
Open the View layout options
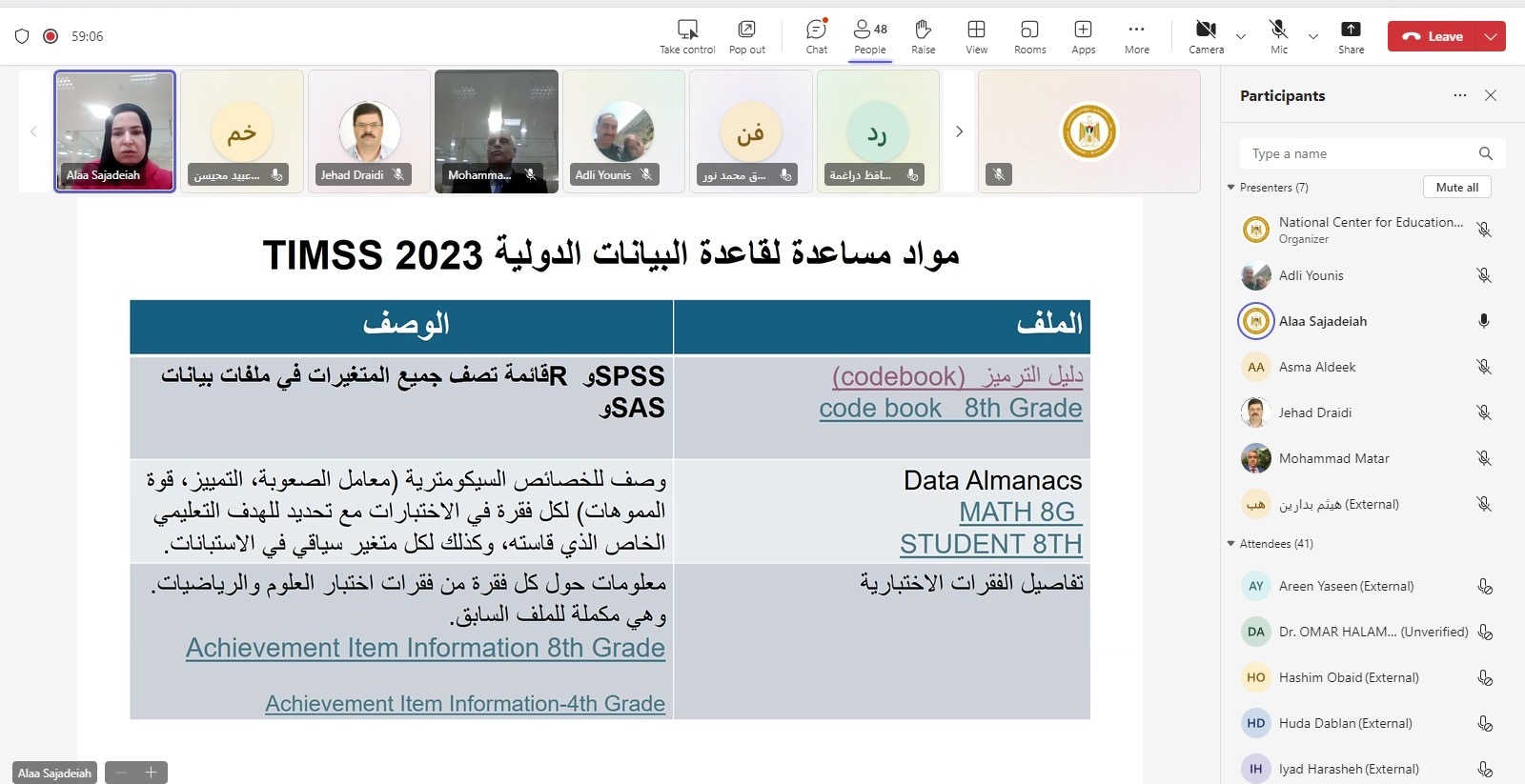[976, 36]
